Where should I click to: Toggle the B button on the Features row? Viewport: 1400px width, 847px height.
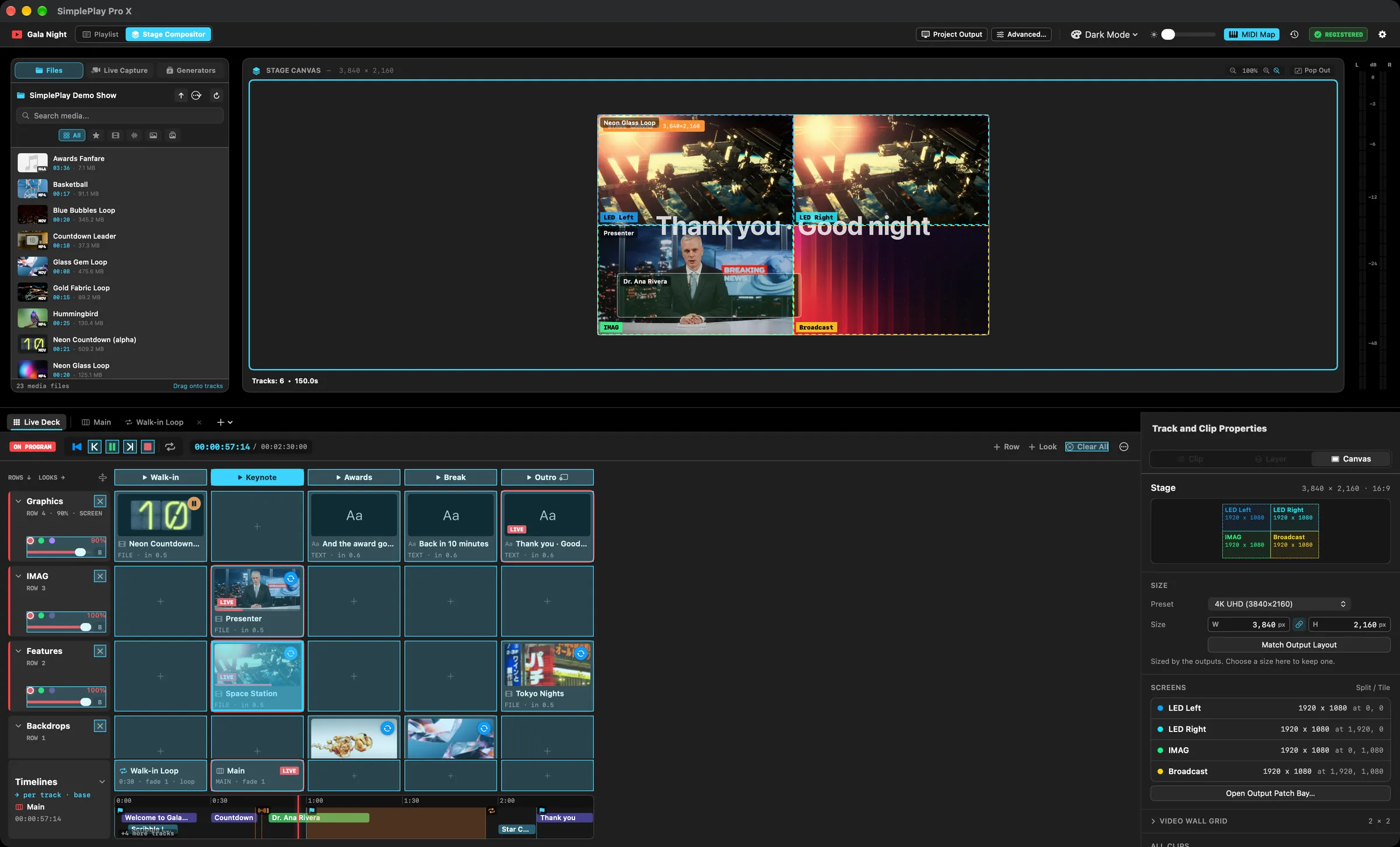tap(100, 702)
